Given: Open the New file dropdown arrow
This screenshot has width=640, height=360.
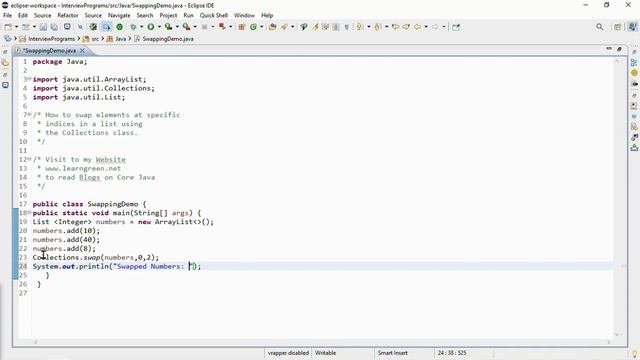Looking at the screenshot, I should pos(17,27).
